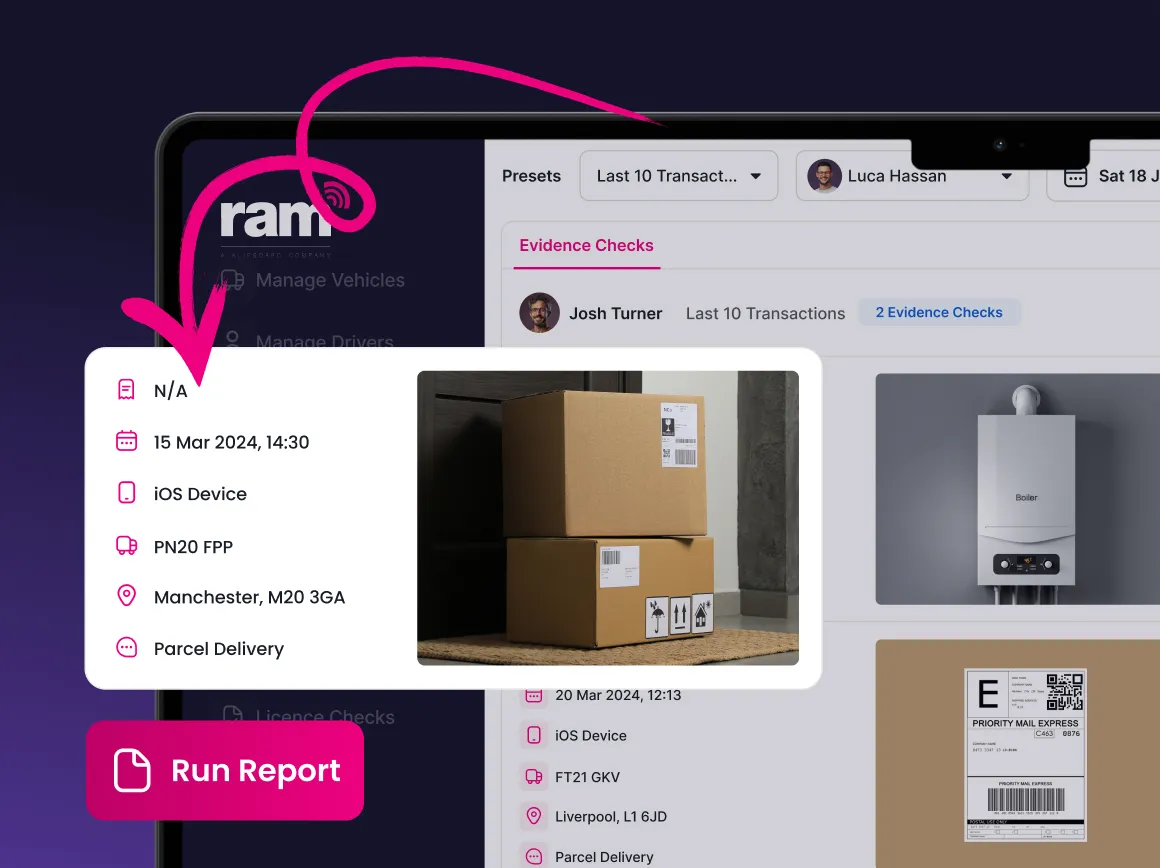The height and width of the screenshot is (868, 1160).
Task: Open Licence Checks in the sidebar
Action: point(309,715)
